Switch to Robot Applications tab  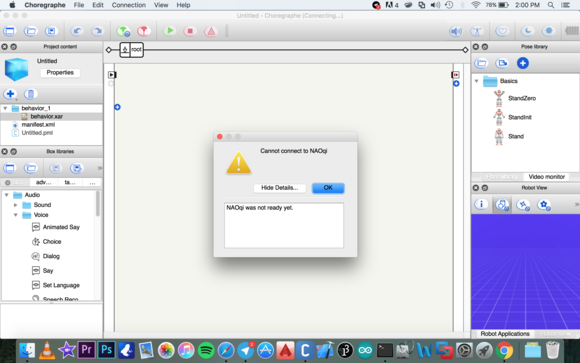505,333
